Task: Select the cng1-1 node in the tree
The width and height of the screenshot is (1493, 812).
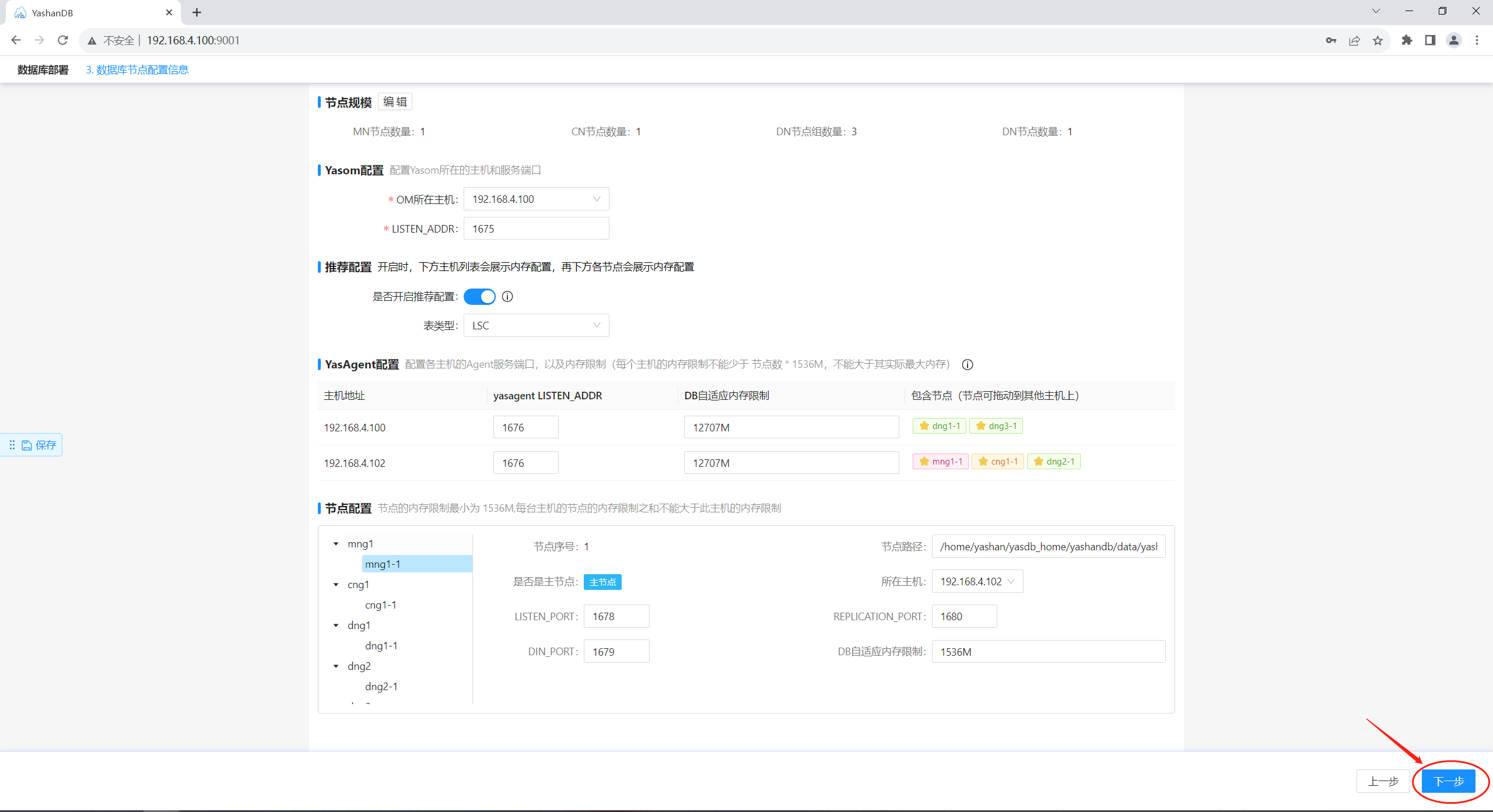Action: tap(381, 605)
